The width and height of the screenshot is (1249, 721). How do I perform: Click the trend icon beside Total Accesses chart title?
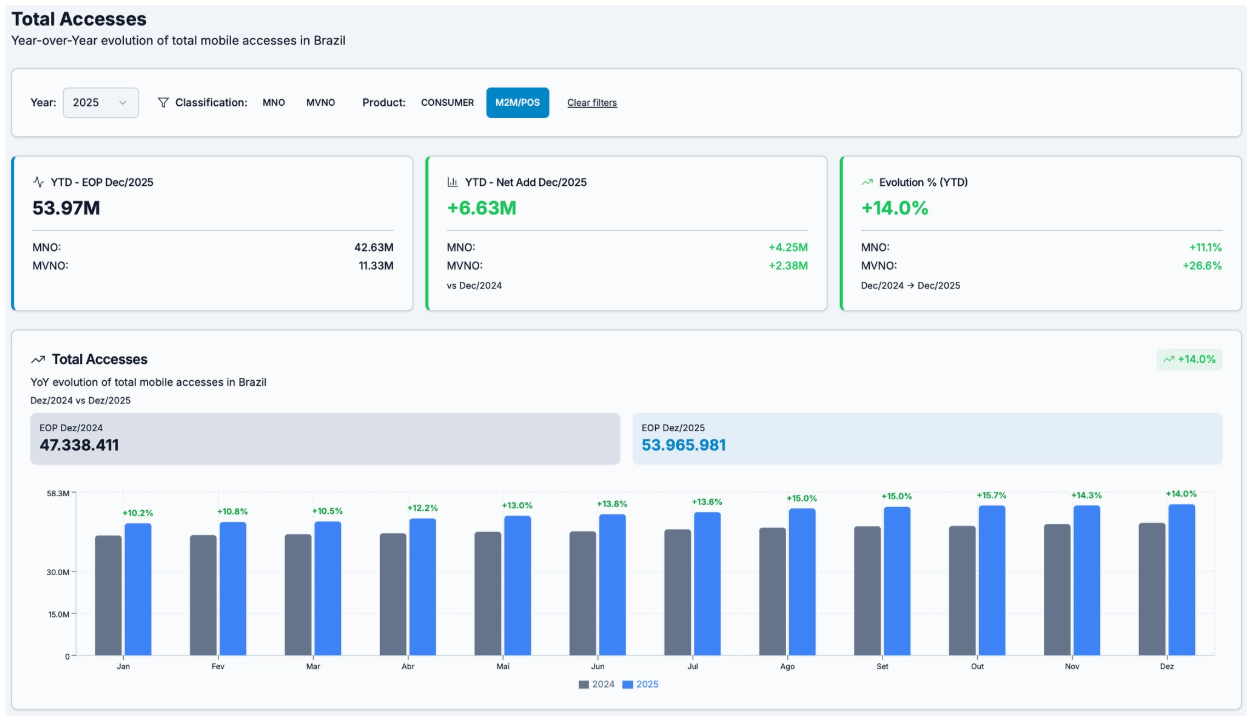(x=38, y=359)
